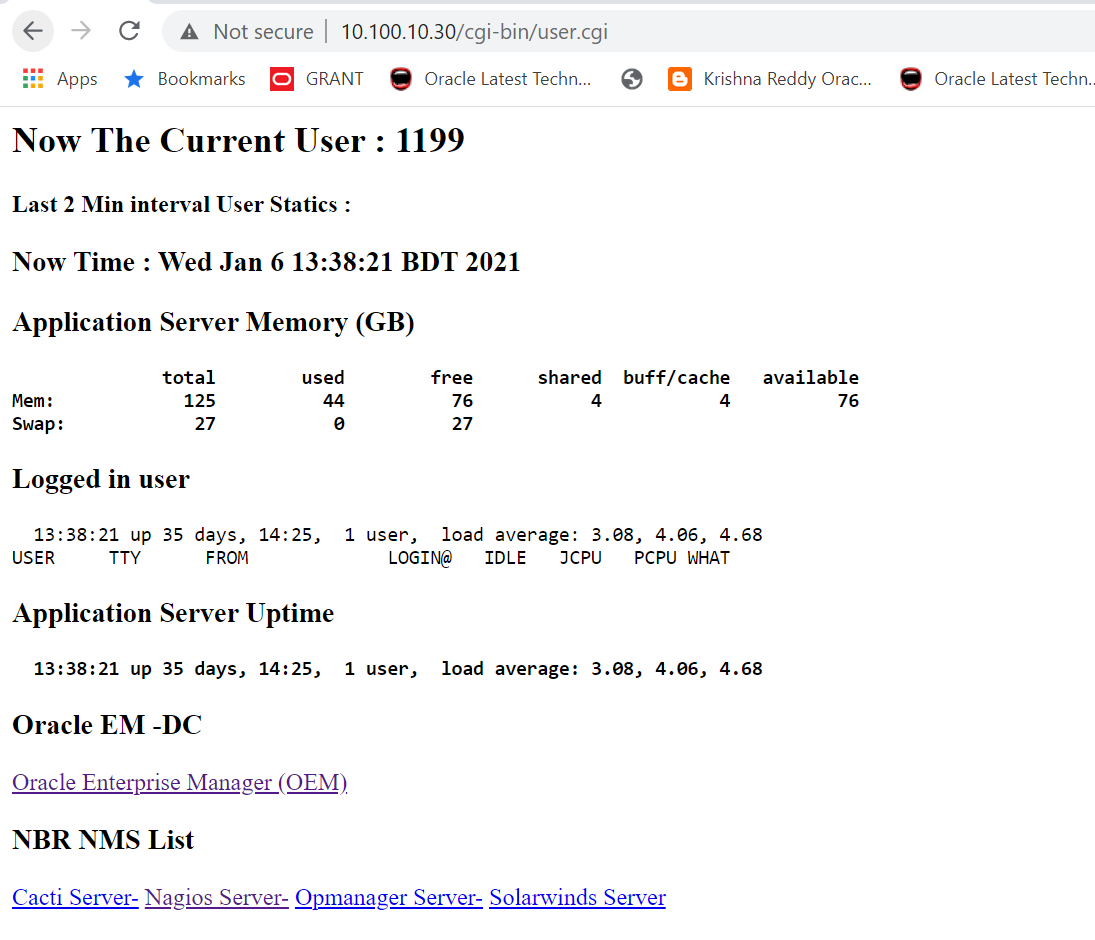This screenshot has width=1095, height=940.
Task: Click the Oracle EM -DC heading
Action: pyautogui.click(x=107, y=725)
